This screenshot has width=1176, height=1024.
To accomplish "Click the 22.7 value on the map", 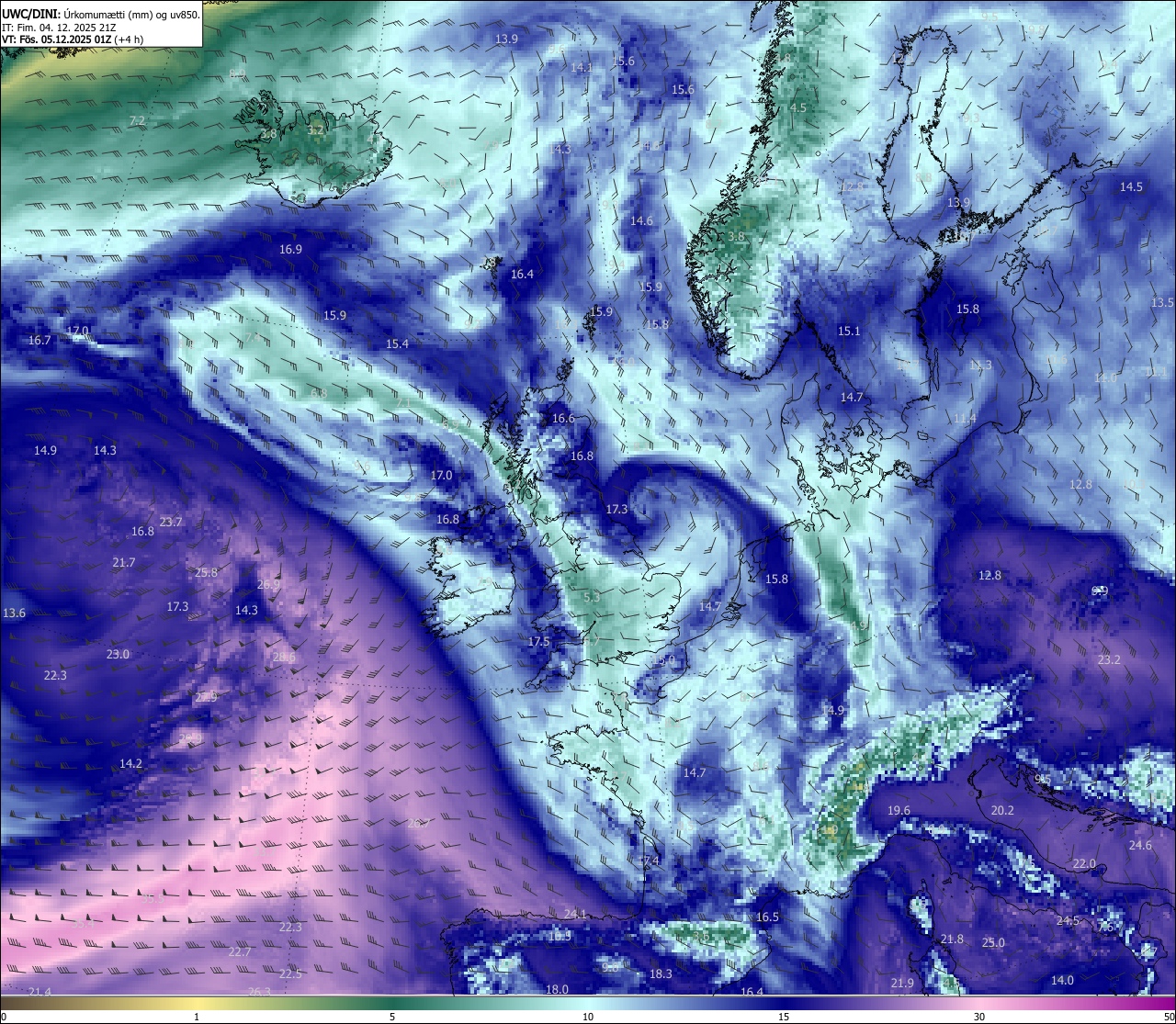I will pos(239,951).
